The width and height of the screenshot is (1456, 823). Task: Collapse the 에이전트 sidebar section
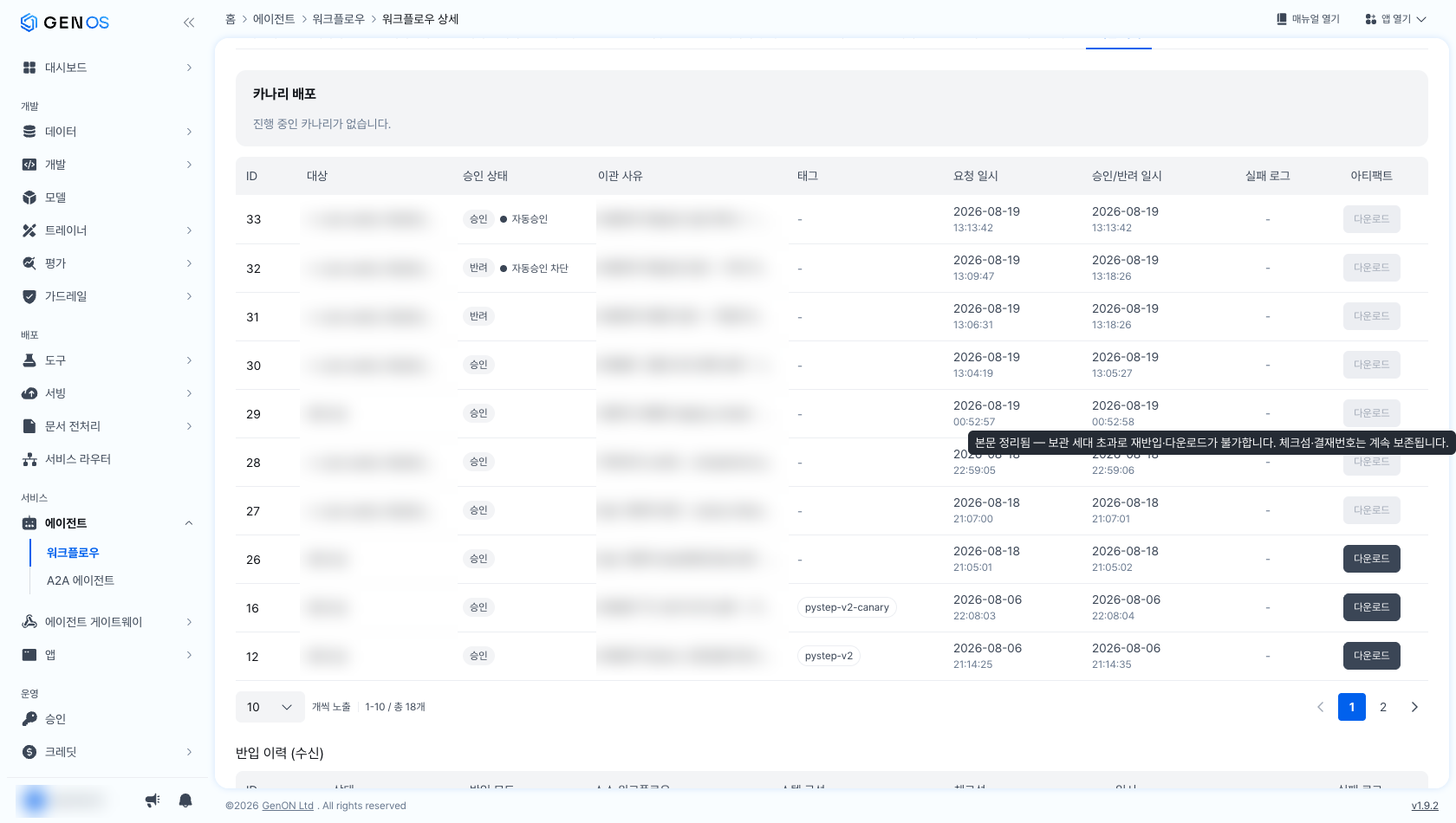click(189, 523)
